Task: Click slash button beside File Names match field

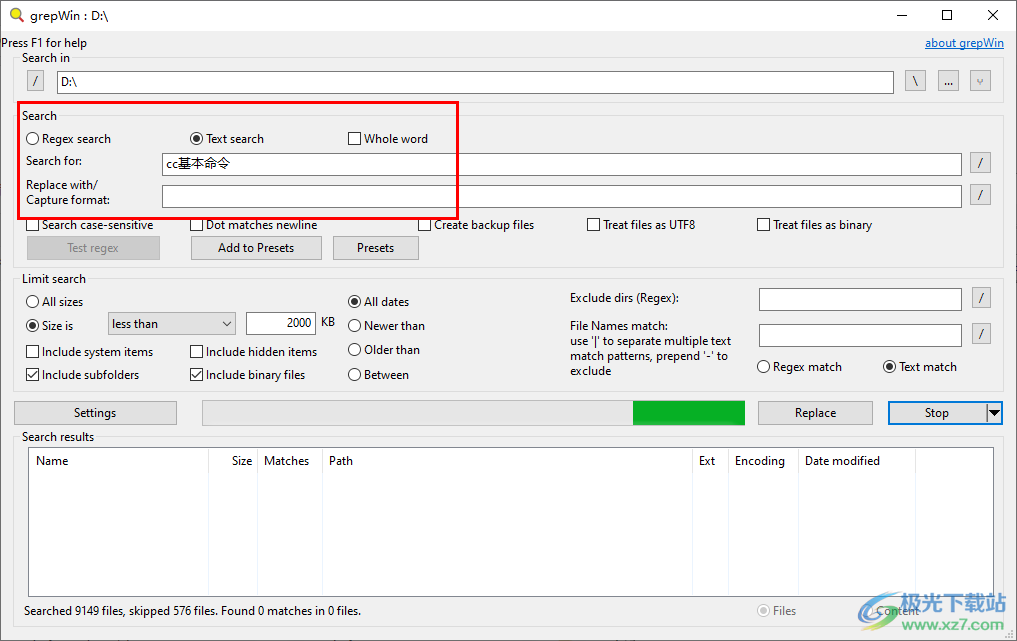Action: [x=981, y=334]
